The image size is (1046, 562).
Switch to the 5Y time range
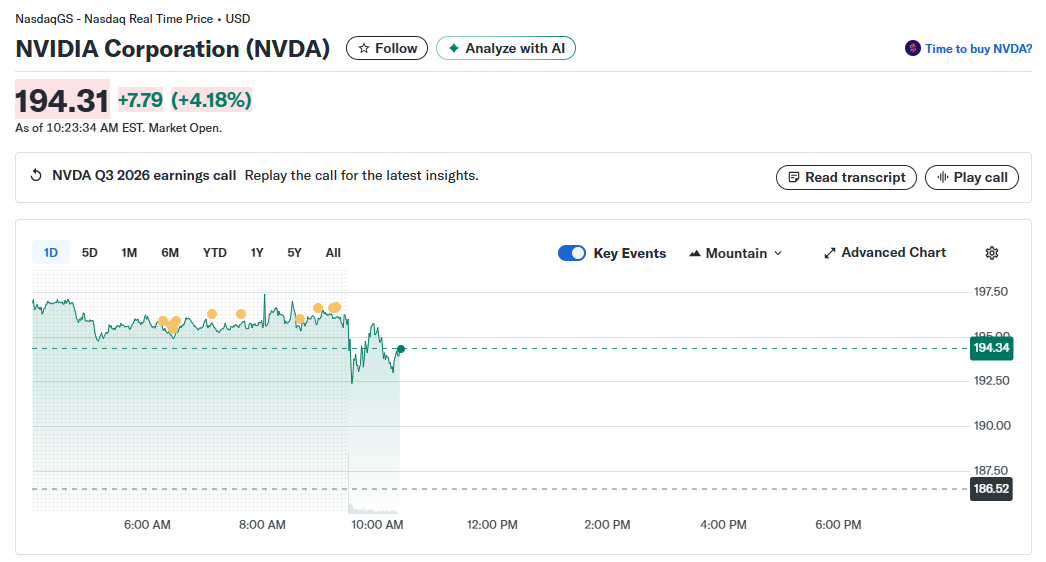coord(294,253)
